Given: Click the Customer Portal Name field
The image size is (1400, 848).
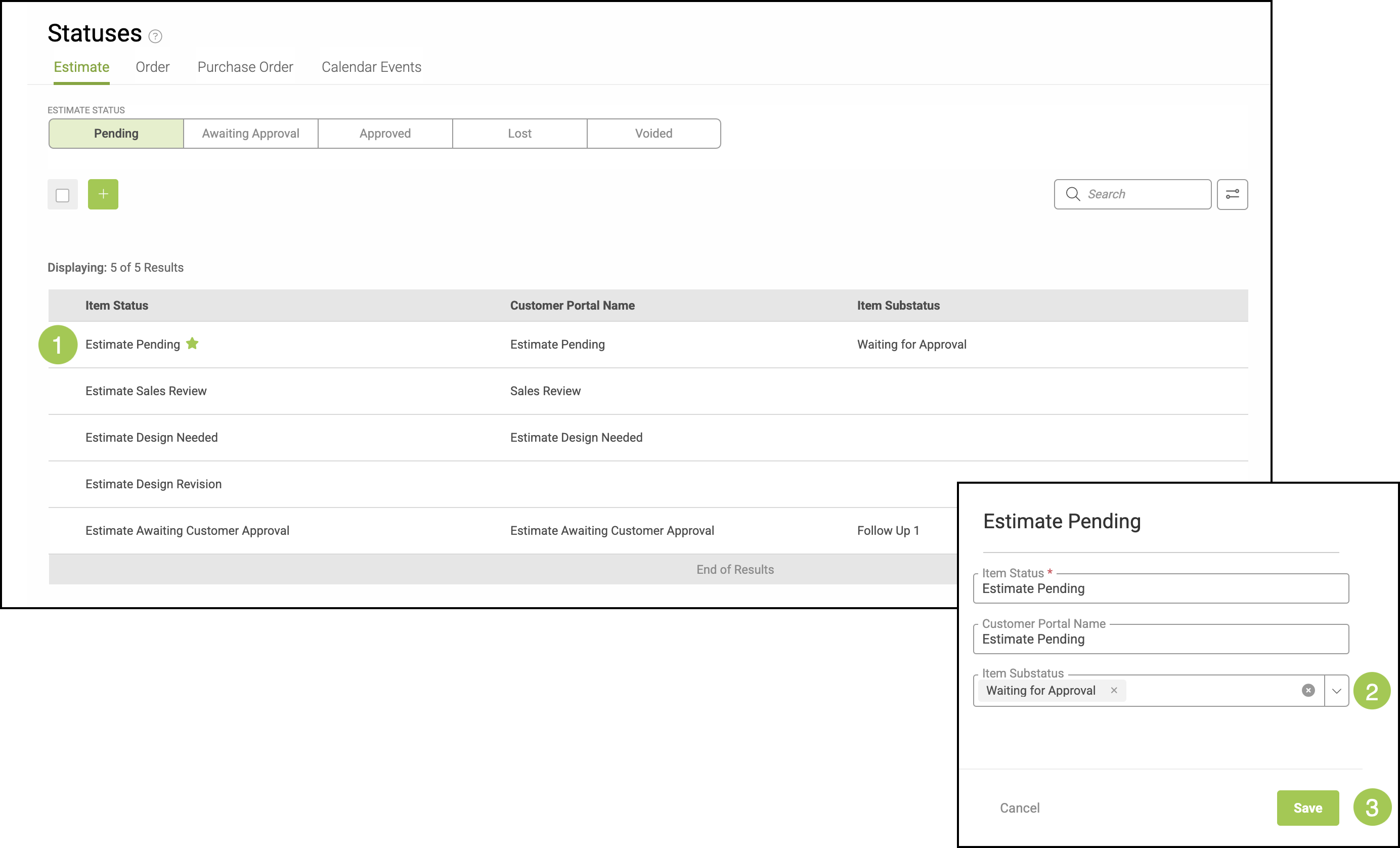Looking at the screenshot, I should pos(1160,640).
